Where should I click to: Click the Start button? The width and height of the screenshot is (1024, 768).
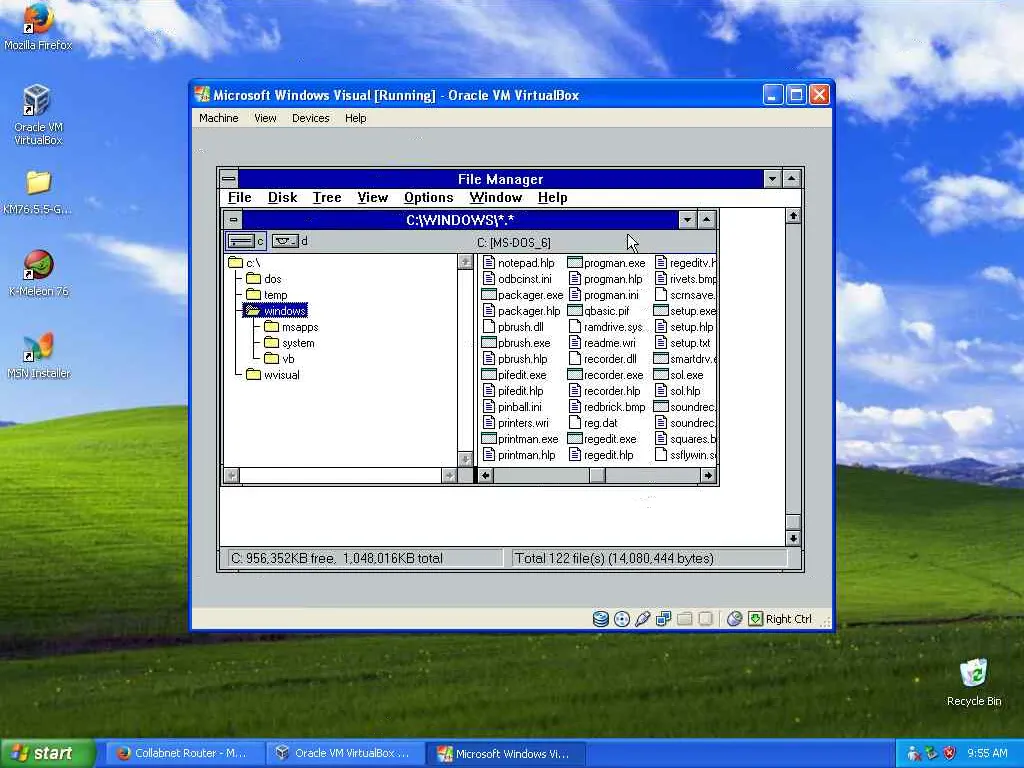pyautogui.click(x=47, y=753)
